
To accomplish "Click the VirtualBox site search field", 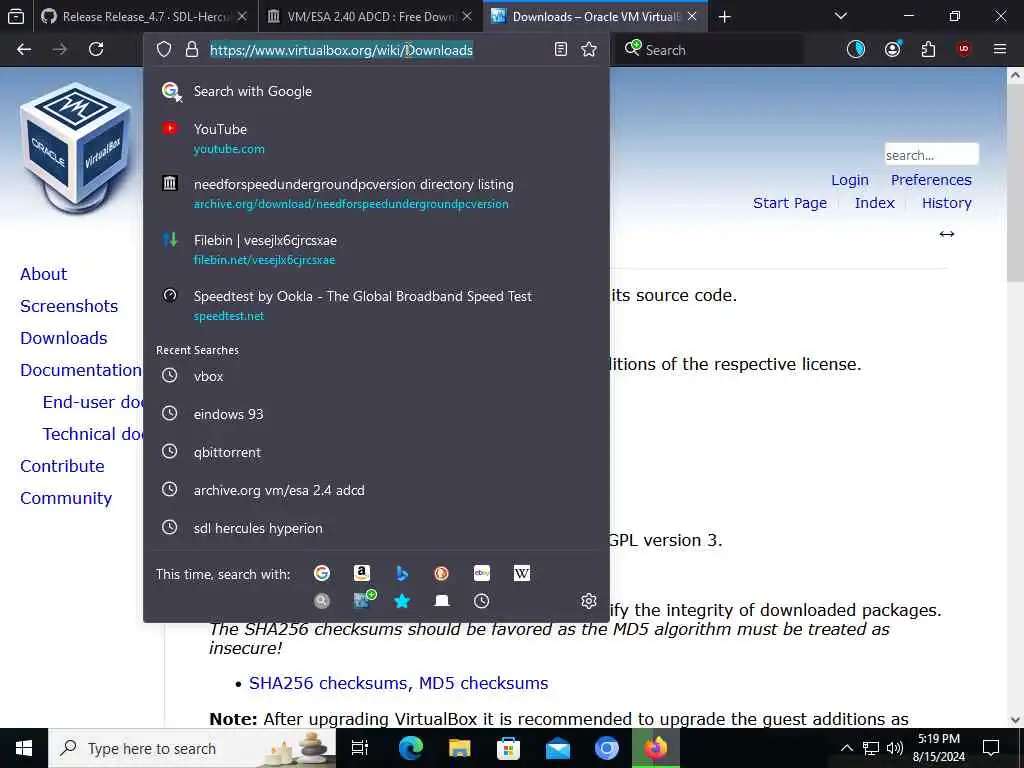I will pyautogui.click(x=931, y=155).
